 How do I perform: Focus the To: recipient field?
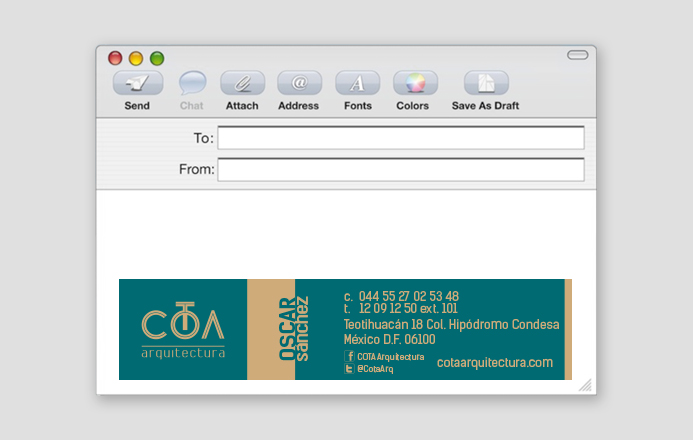click(x=401, y=138)
